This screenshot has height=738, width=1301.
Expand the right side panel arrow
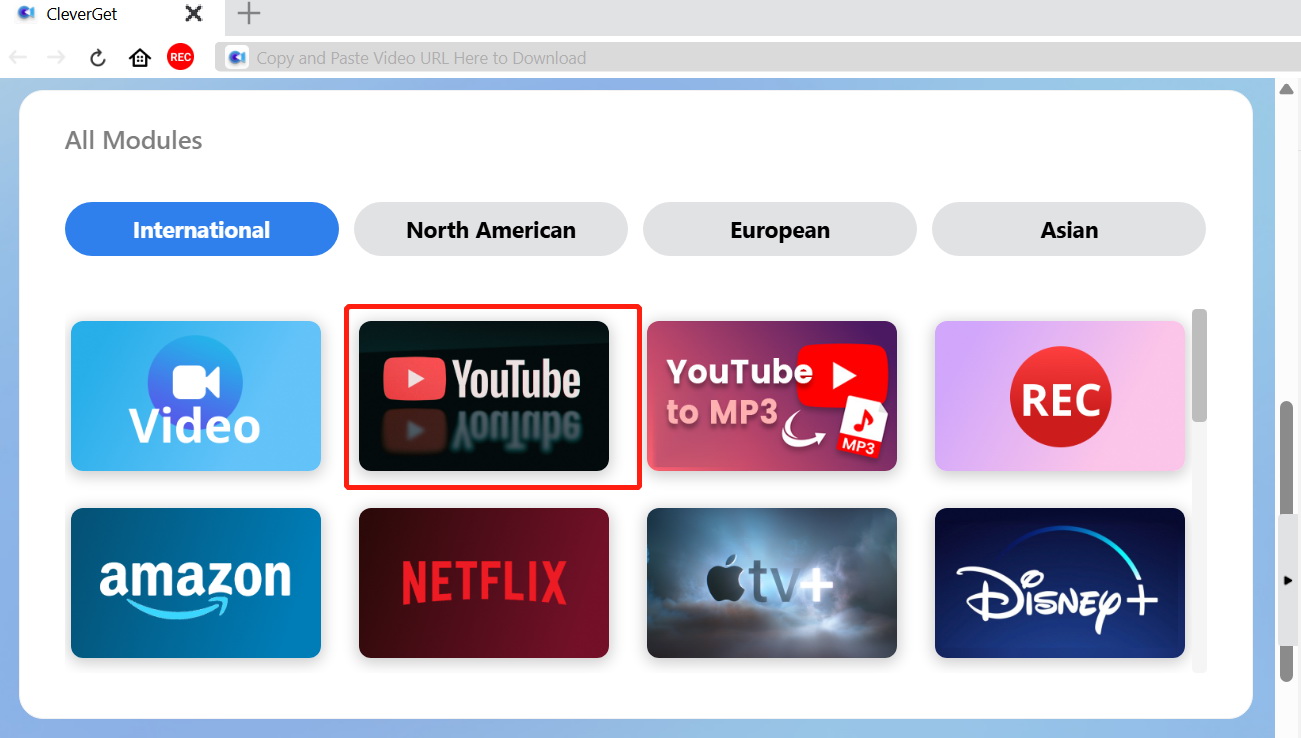tap(1288, 581)
